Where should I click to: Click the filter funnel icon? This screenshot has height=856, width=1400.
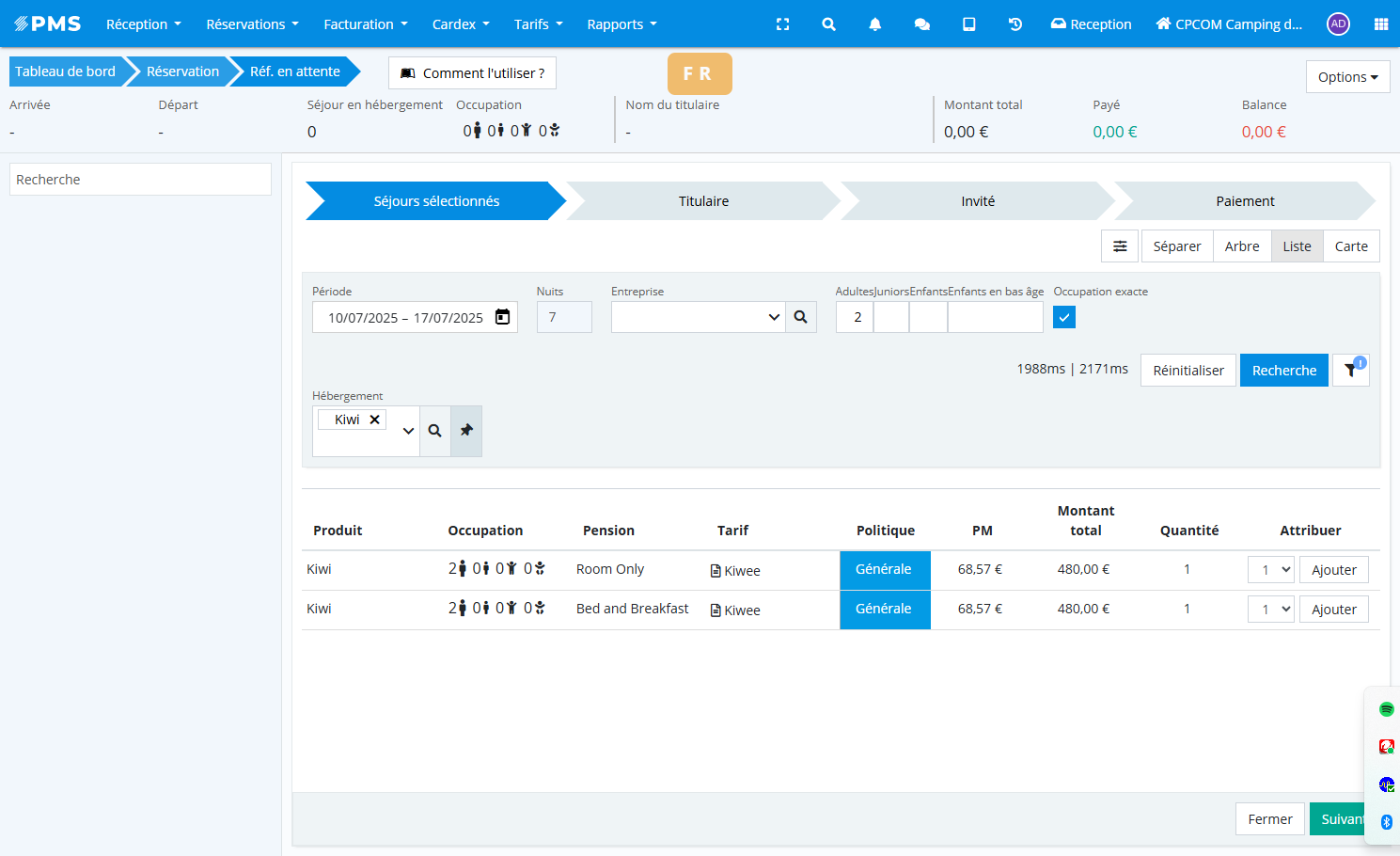coord(1350,370)
